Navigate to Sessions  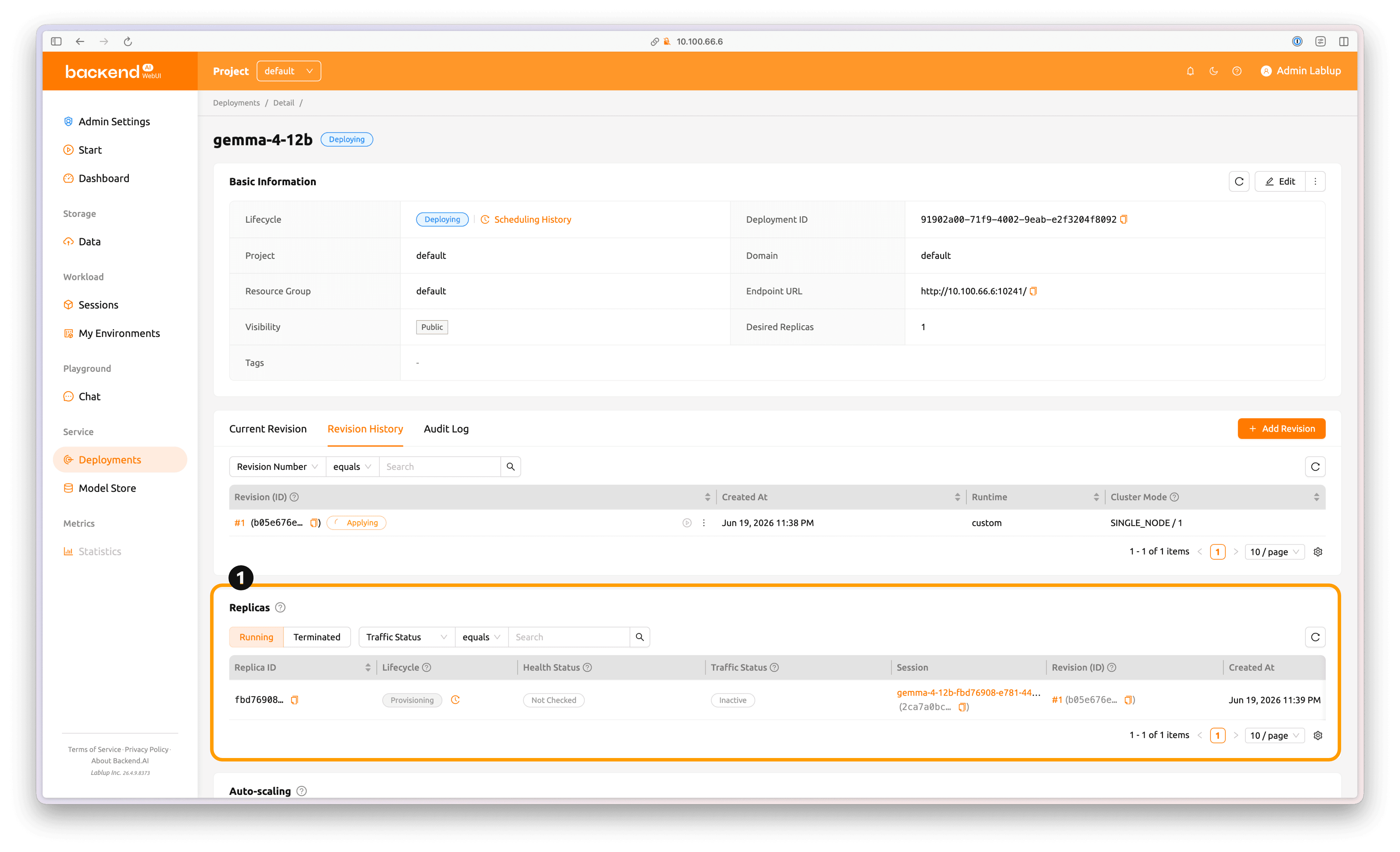[x=98, y=305]
